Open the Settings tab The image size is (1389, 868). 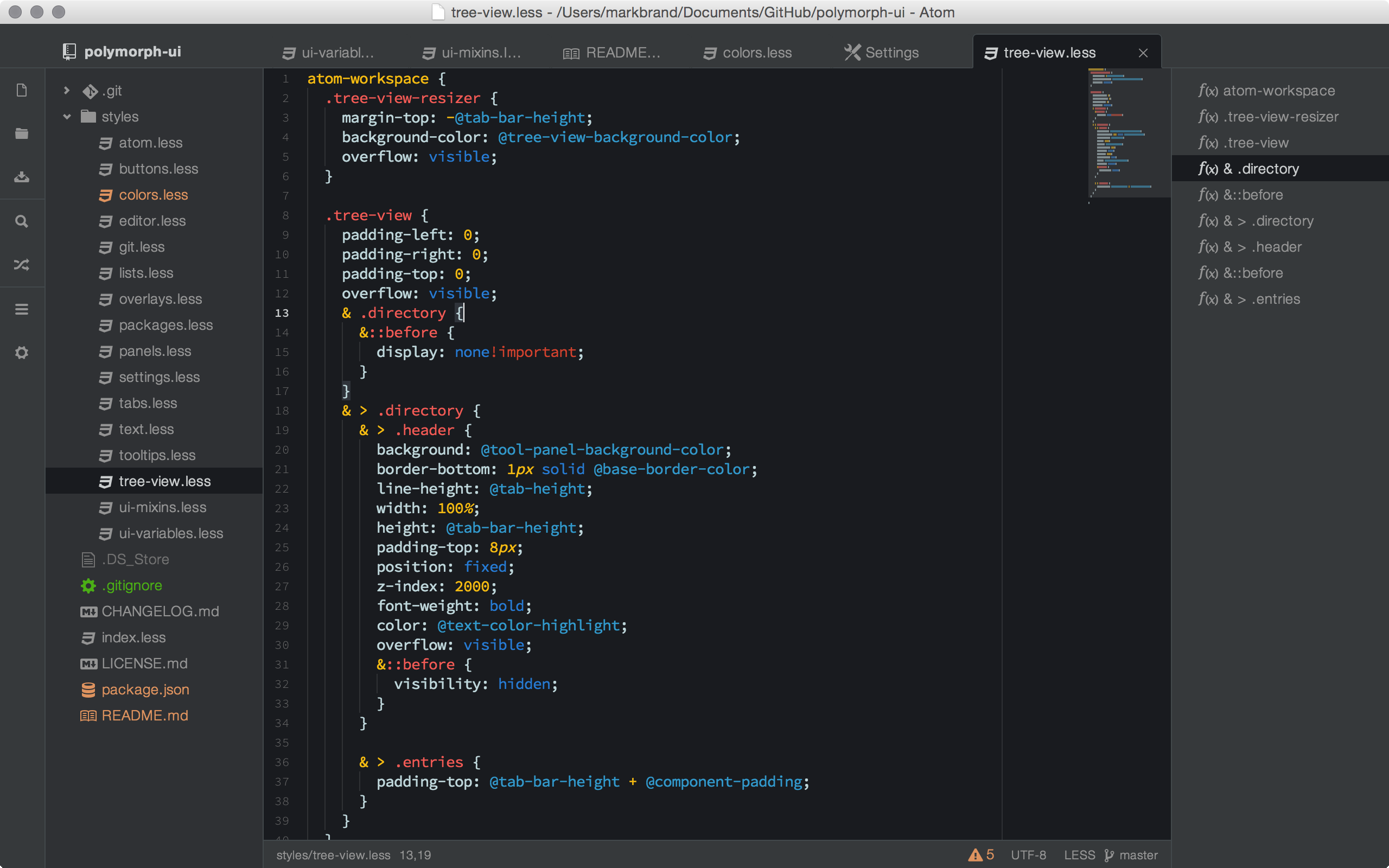891,53
